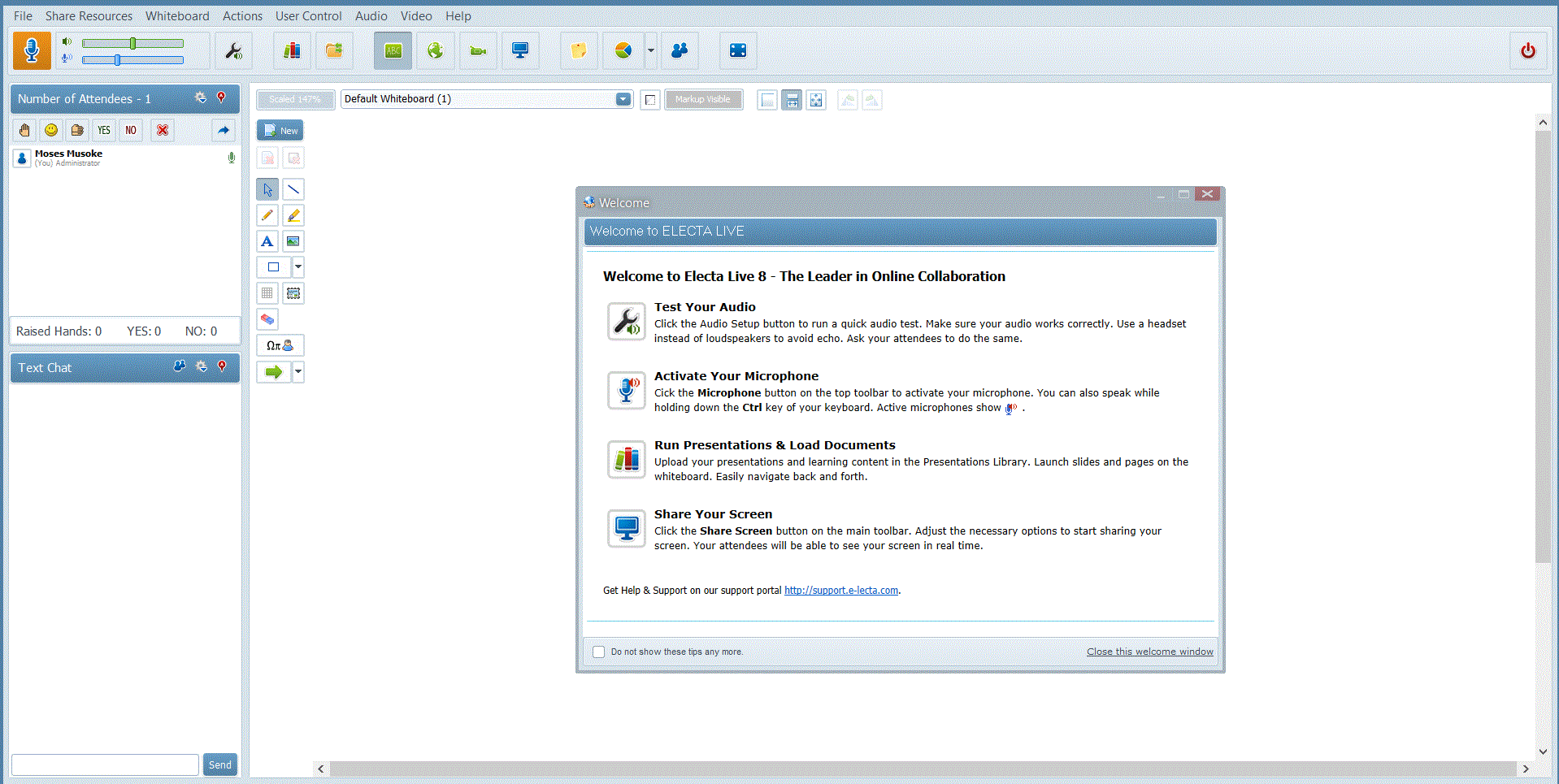This screenshot has height=784, width=1559.
Task: Expand the green arrow stamp options
Action: (x=298, y=372)
